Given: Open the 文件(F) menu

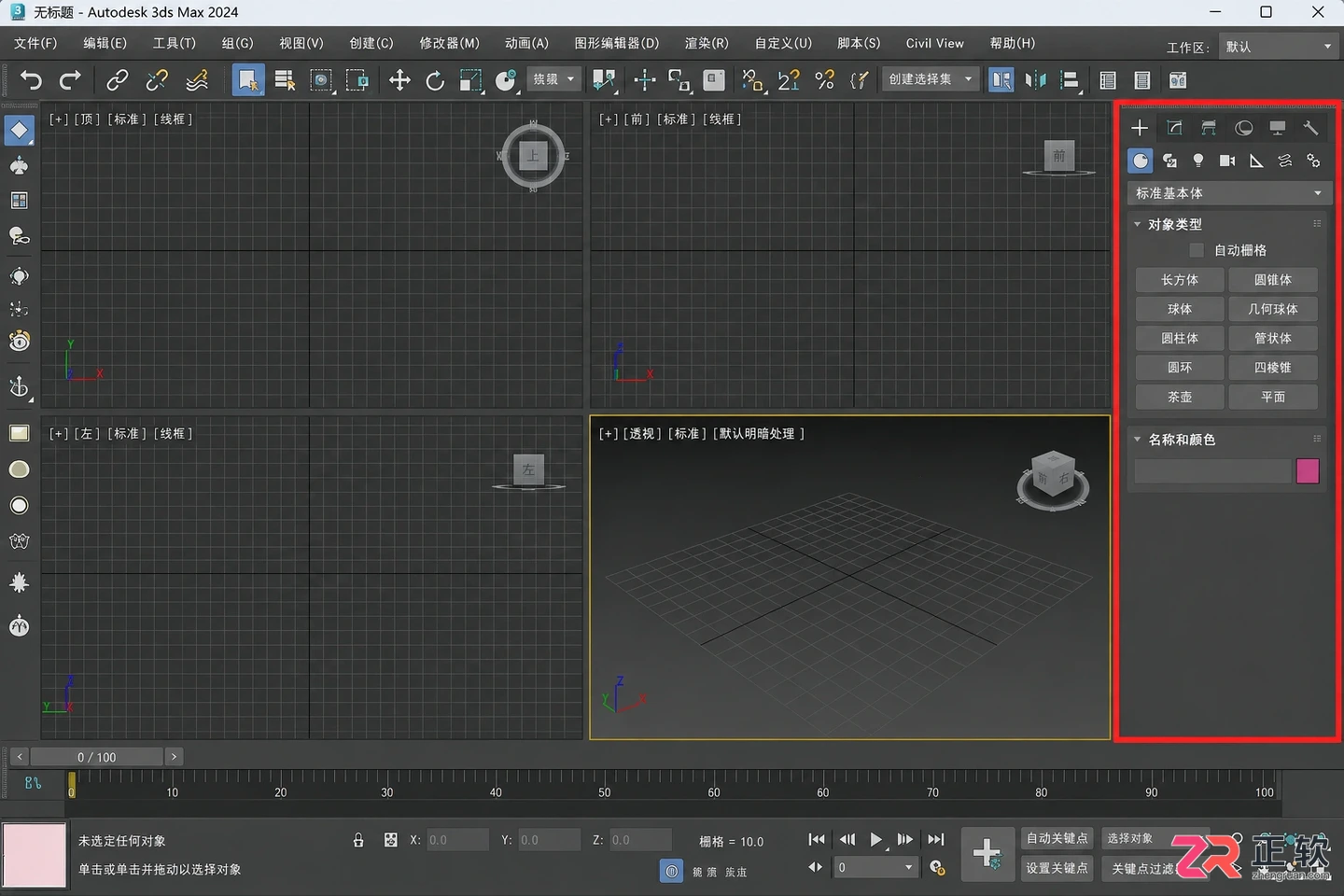Looking at the screenshot, I should click(35, 43).
